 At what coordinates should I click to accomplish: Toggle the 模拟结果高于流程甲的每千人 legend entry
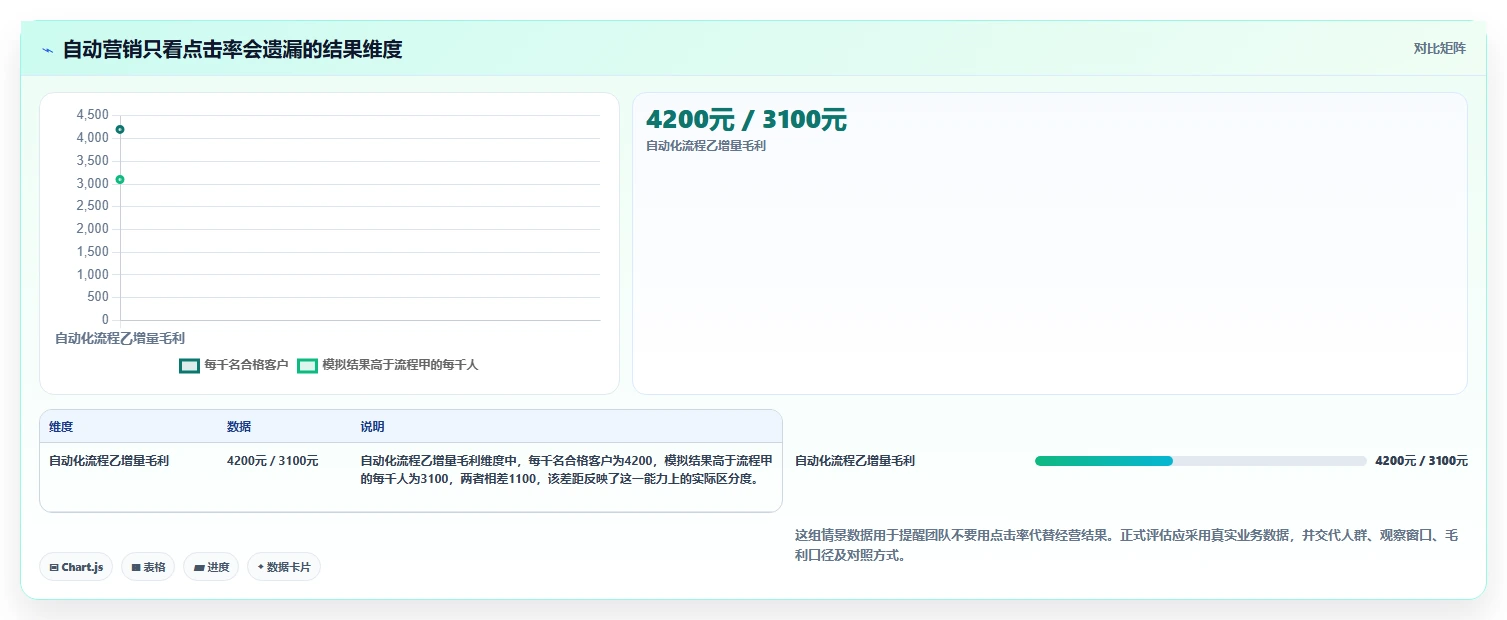pyautogui.click(x=388, y=365)
